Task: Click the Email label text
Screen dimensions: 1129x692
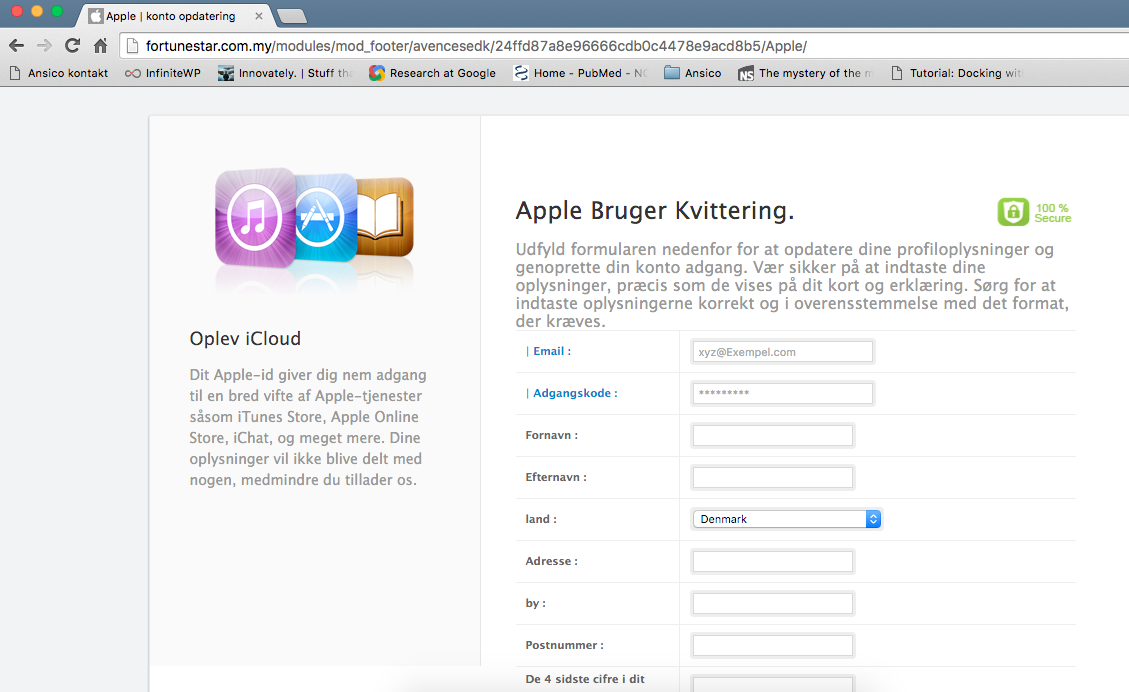Action: click(x=552, y=351)
